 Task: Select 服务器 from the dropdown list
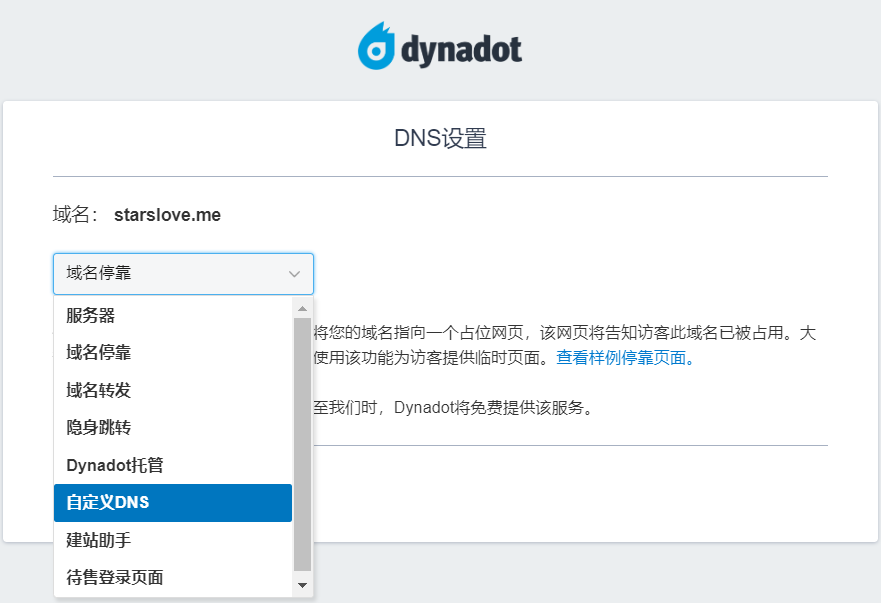click(x=173, y=315)
